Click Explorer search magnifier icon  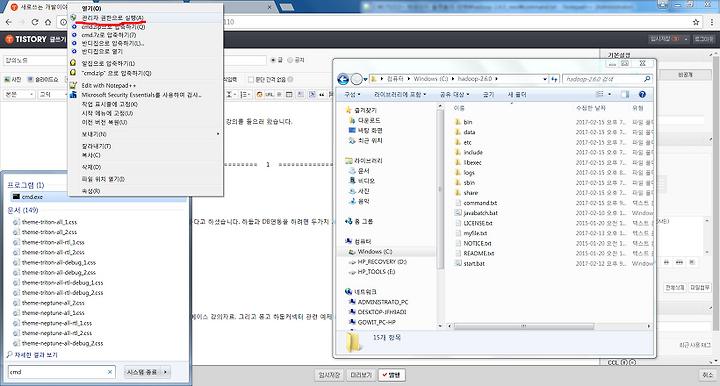point(647,79)
